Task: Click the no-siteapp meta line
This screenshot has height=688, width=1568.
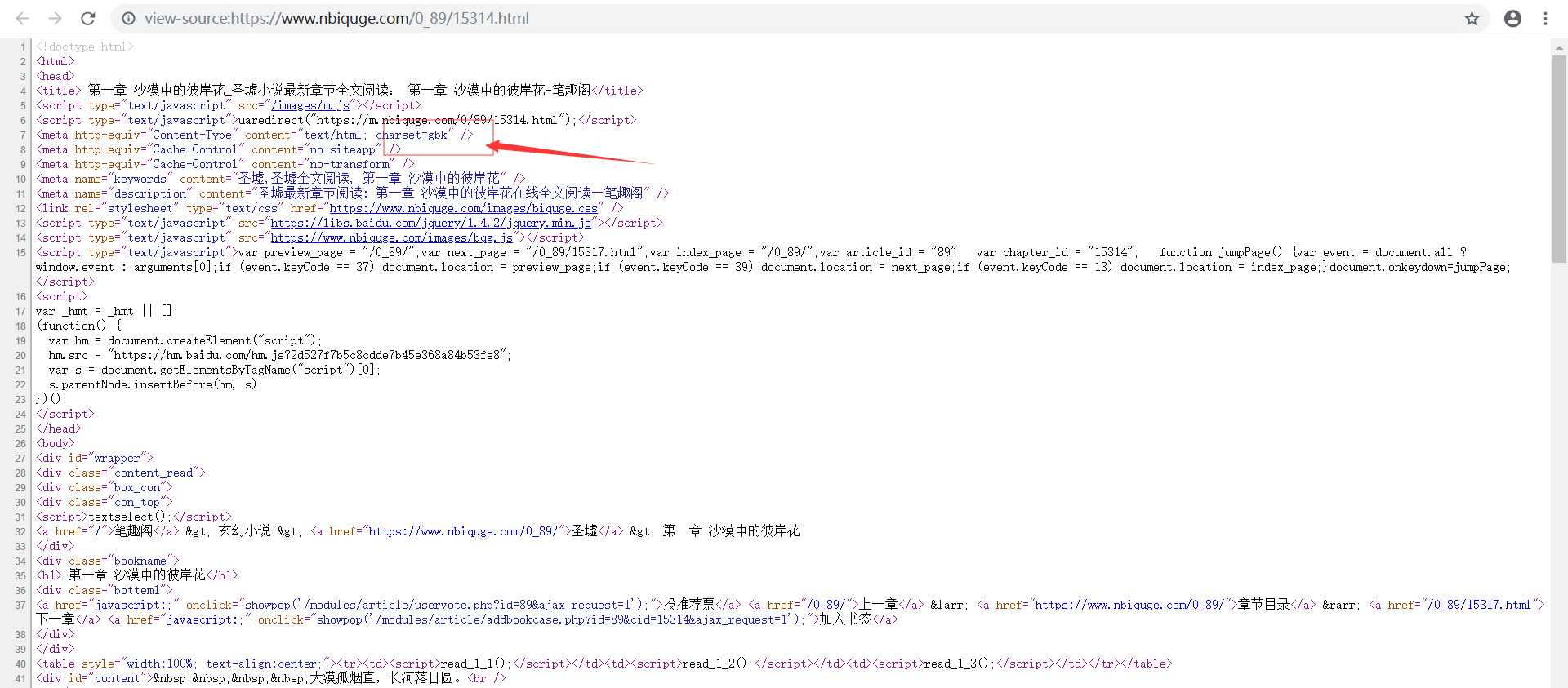Action: [x=218, y=149]
